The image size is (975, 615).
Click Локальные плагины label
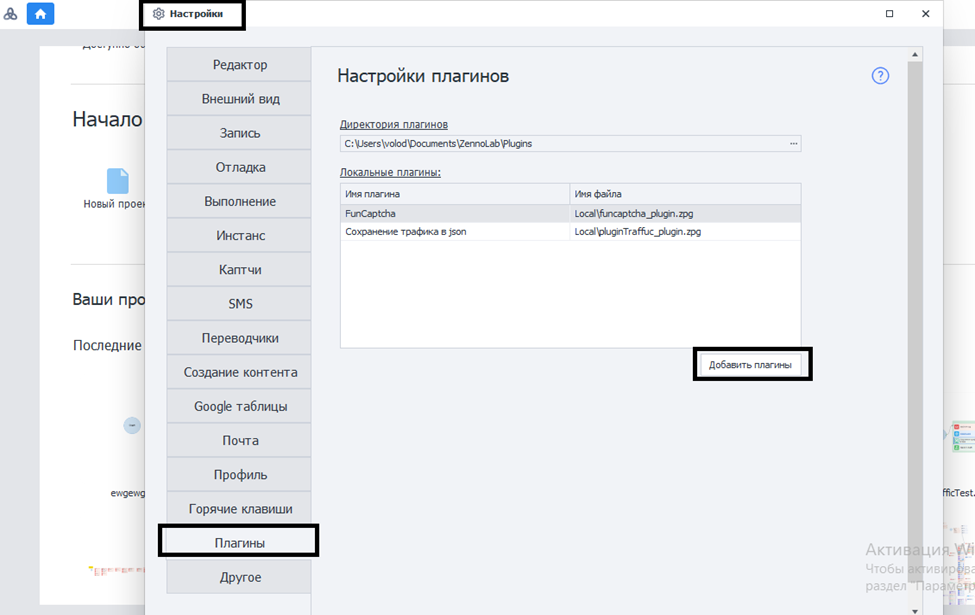(x=390, y=172)
